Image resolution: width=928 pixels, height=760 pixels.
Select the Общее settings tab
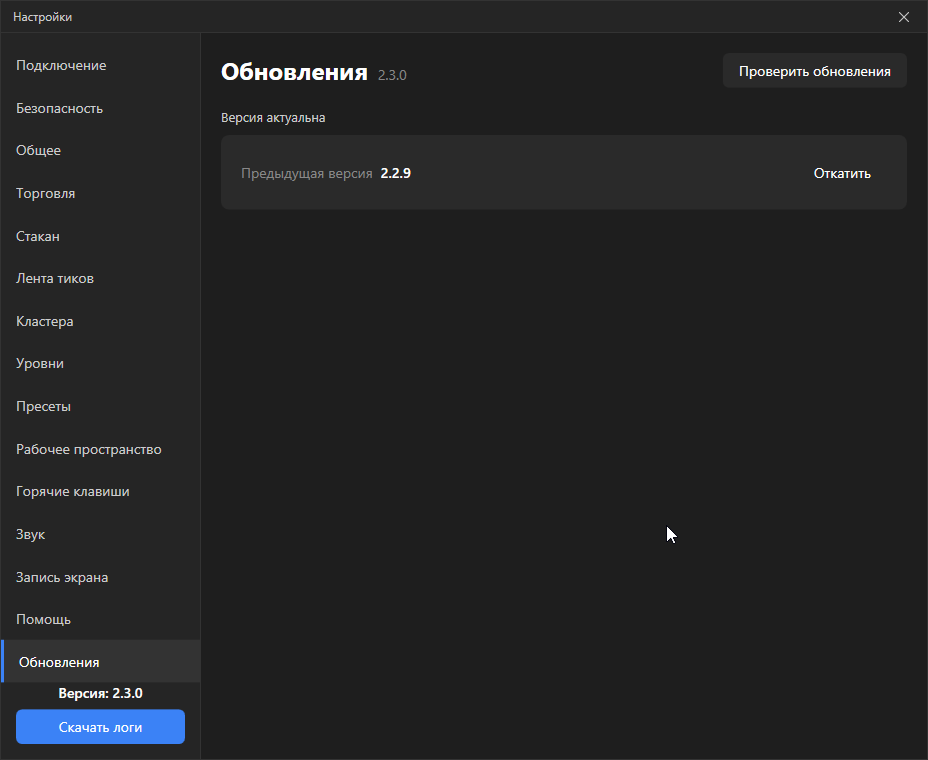pos(101,150)
